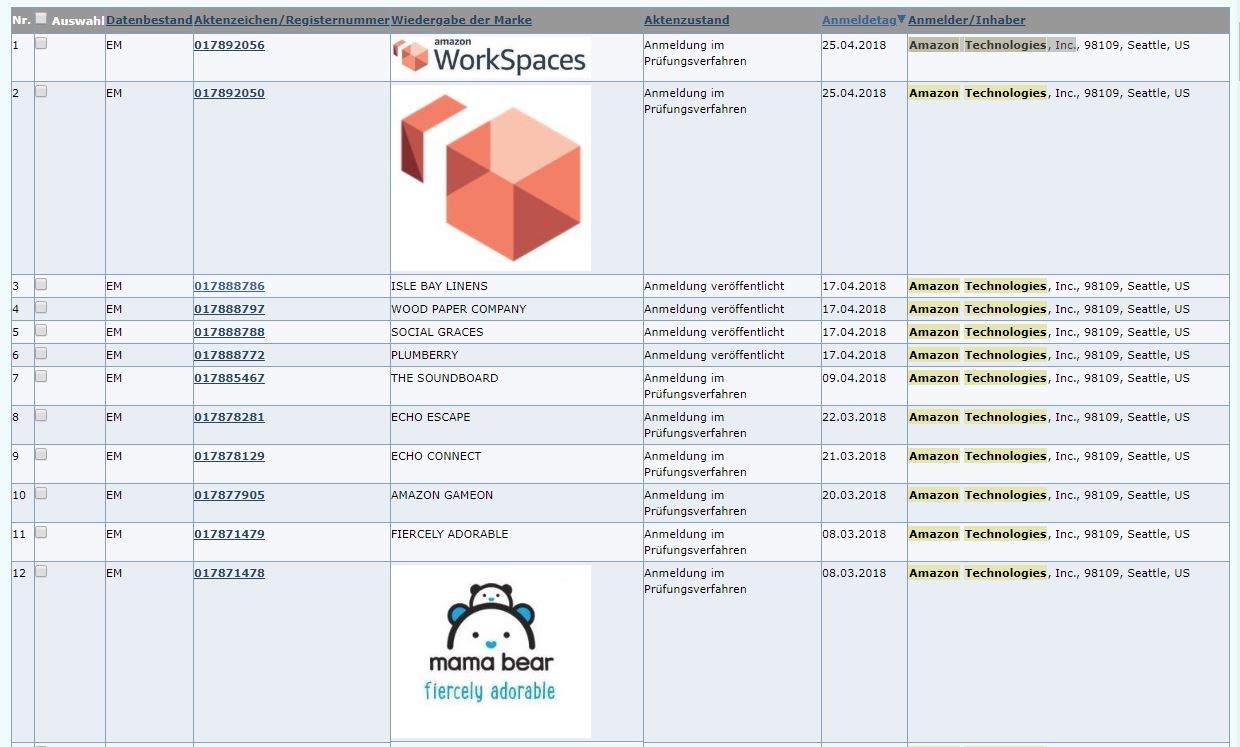1240x747 pixels.
Task: Sort by Wiedergabe der Marke header
Action: 462,20
